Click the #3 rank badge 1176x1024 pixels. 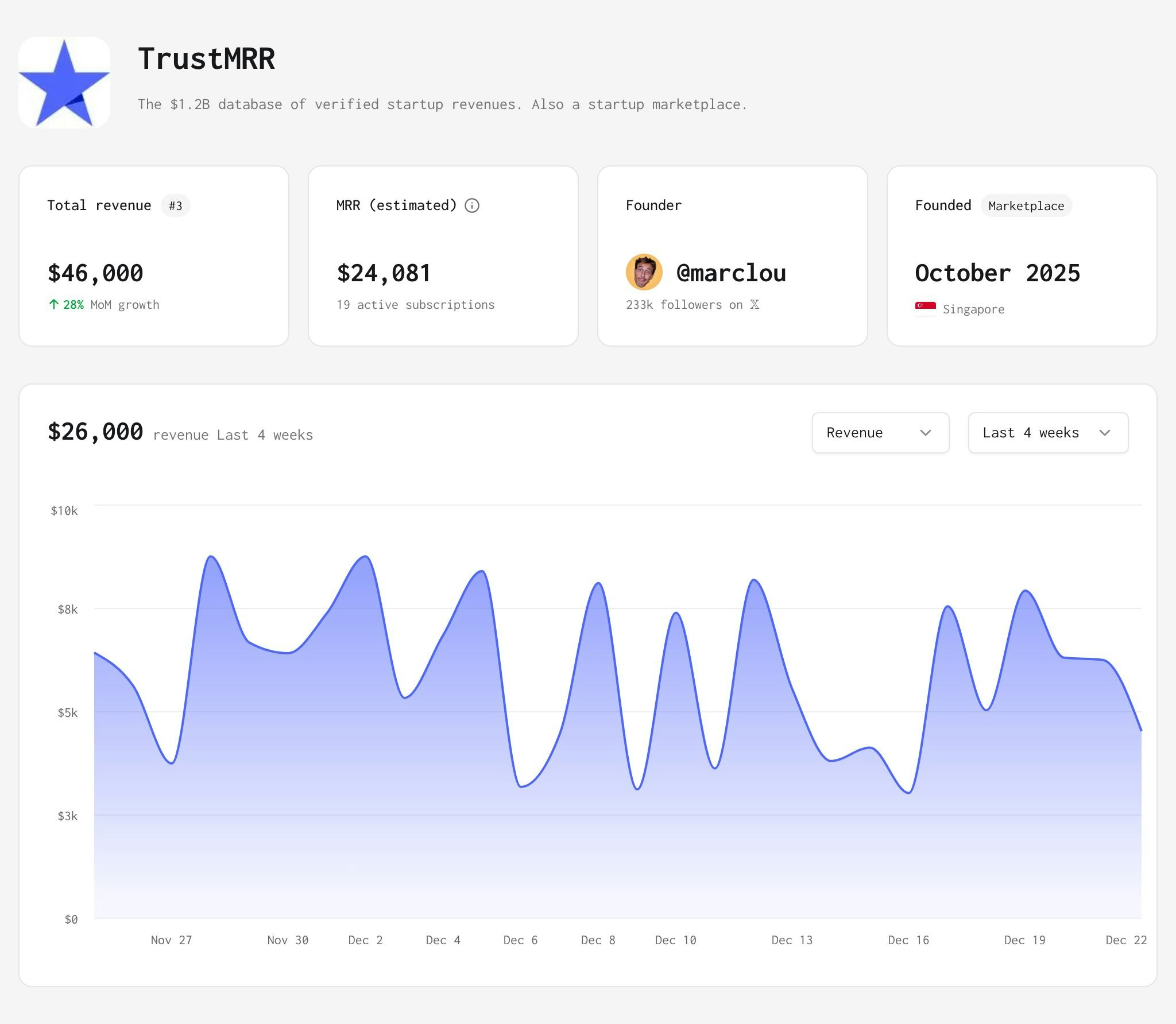coord(175,206)
